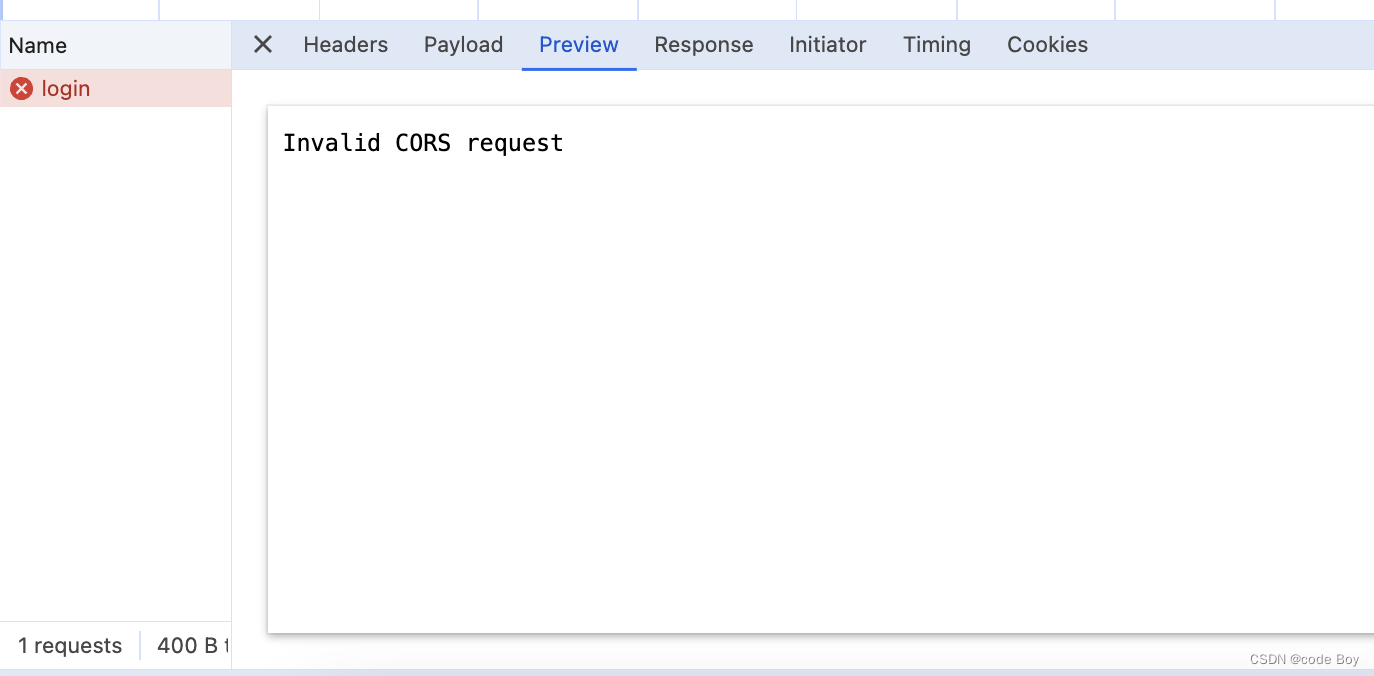Click the bottom edge bar under the status line

pos(687,672)
